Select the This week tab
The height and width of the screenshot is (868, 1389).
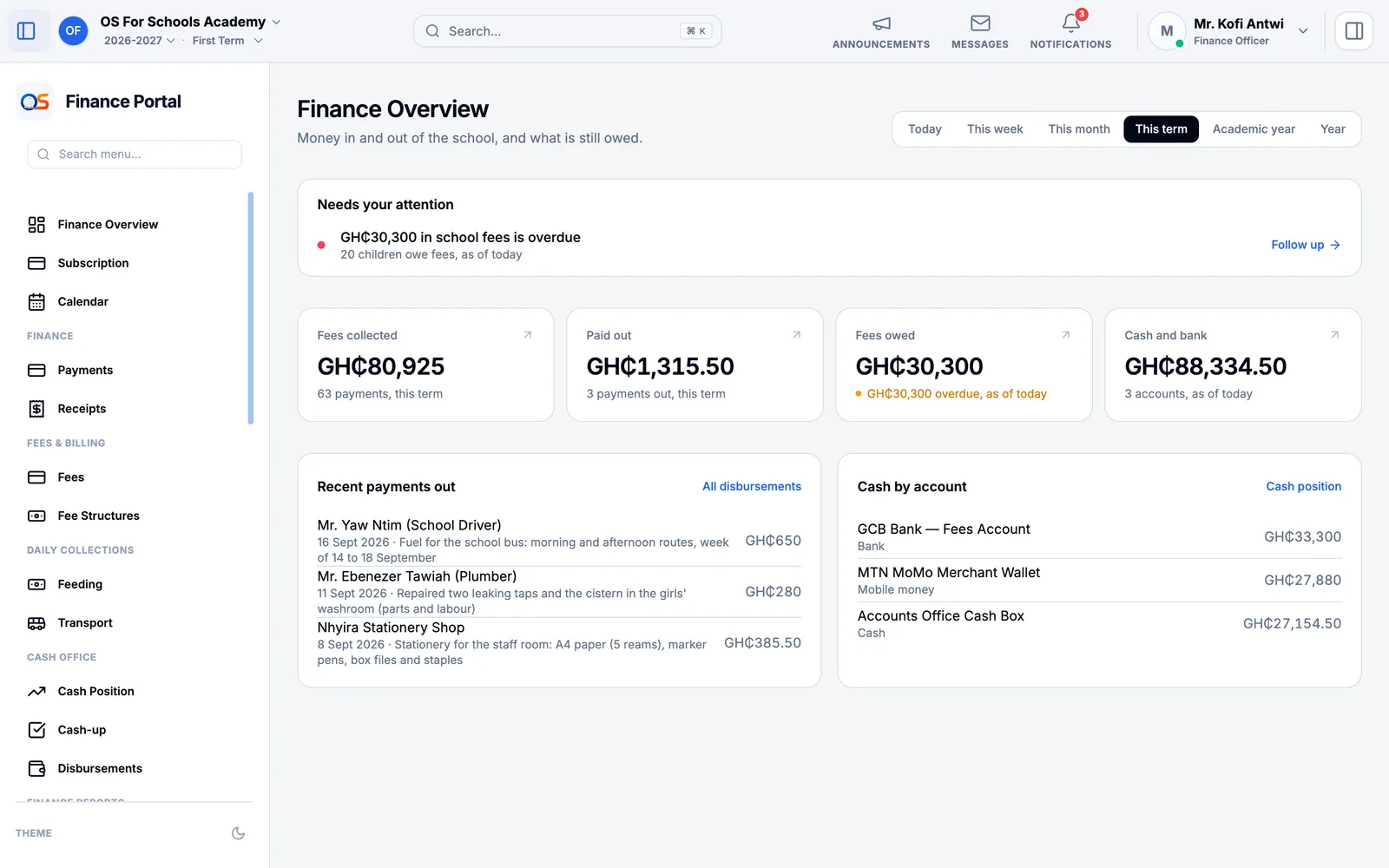(x=995, y=129)
